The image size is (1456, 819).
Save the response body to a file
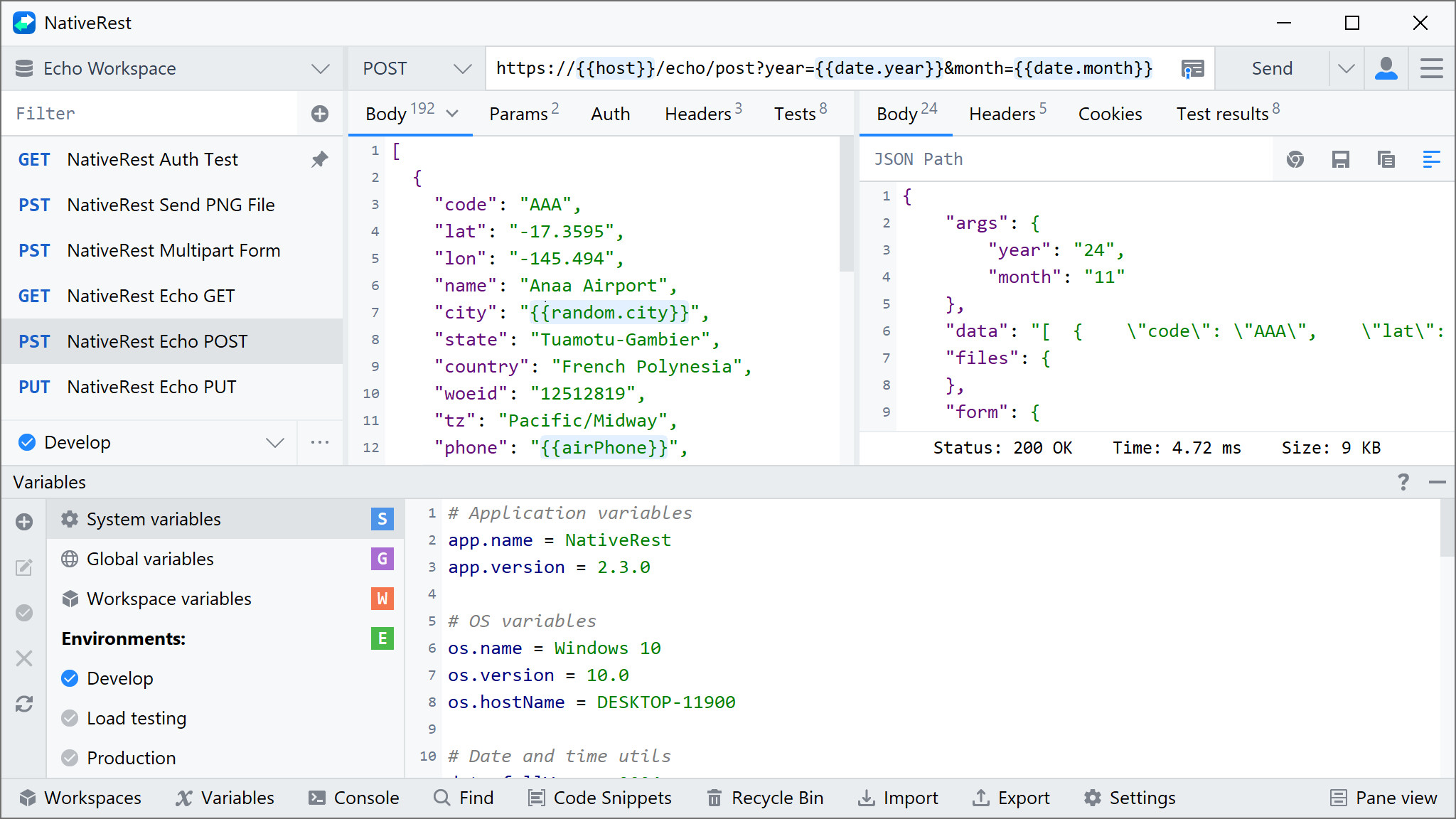point(1341,159)
